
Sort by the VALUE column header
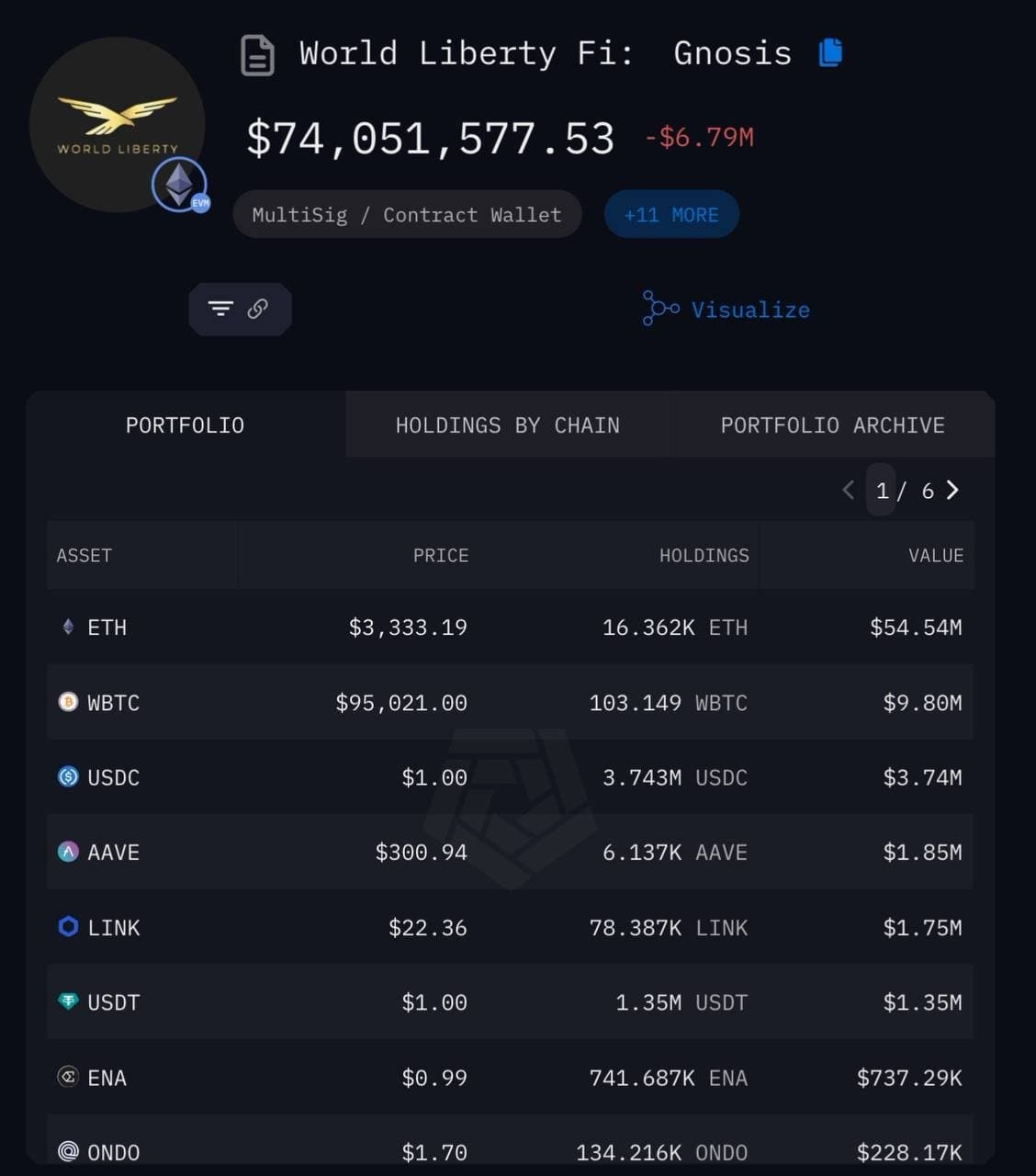pos(935,555)
